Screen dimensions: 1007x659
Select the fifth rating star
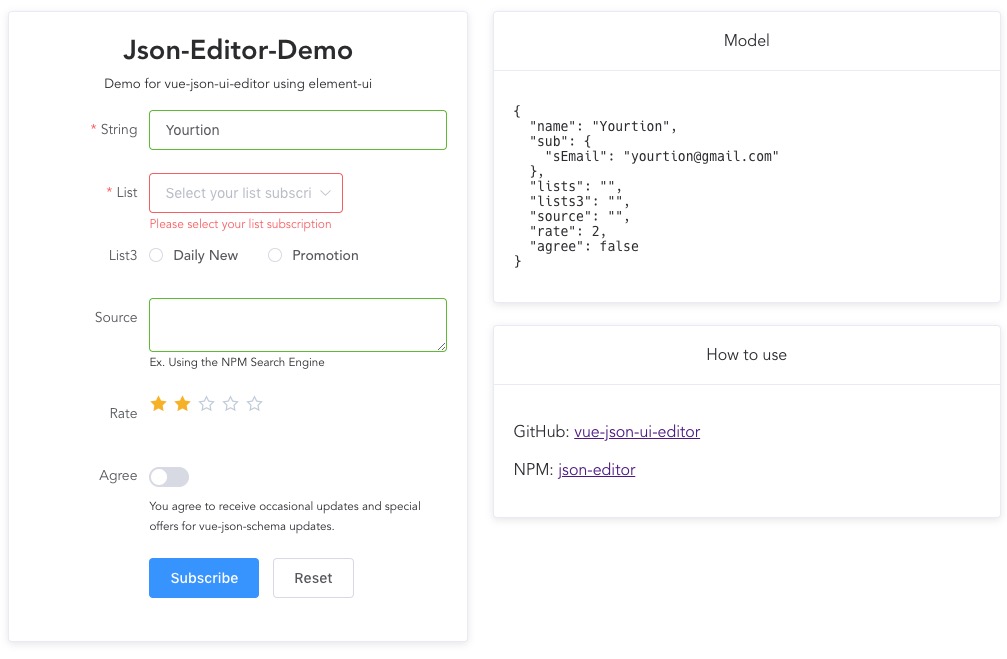click(254, 403)
